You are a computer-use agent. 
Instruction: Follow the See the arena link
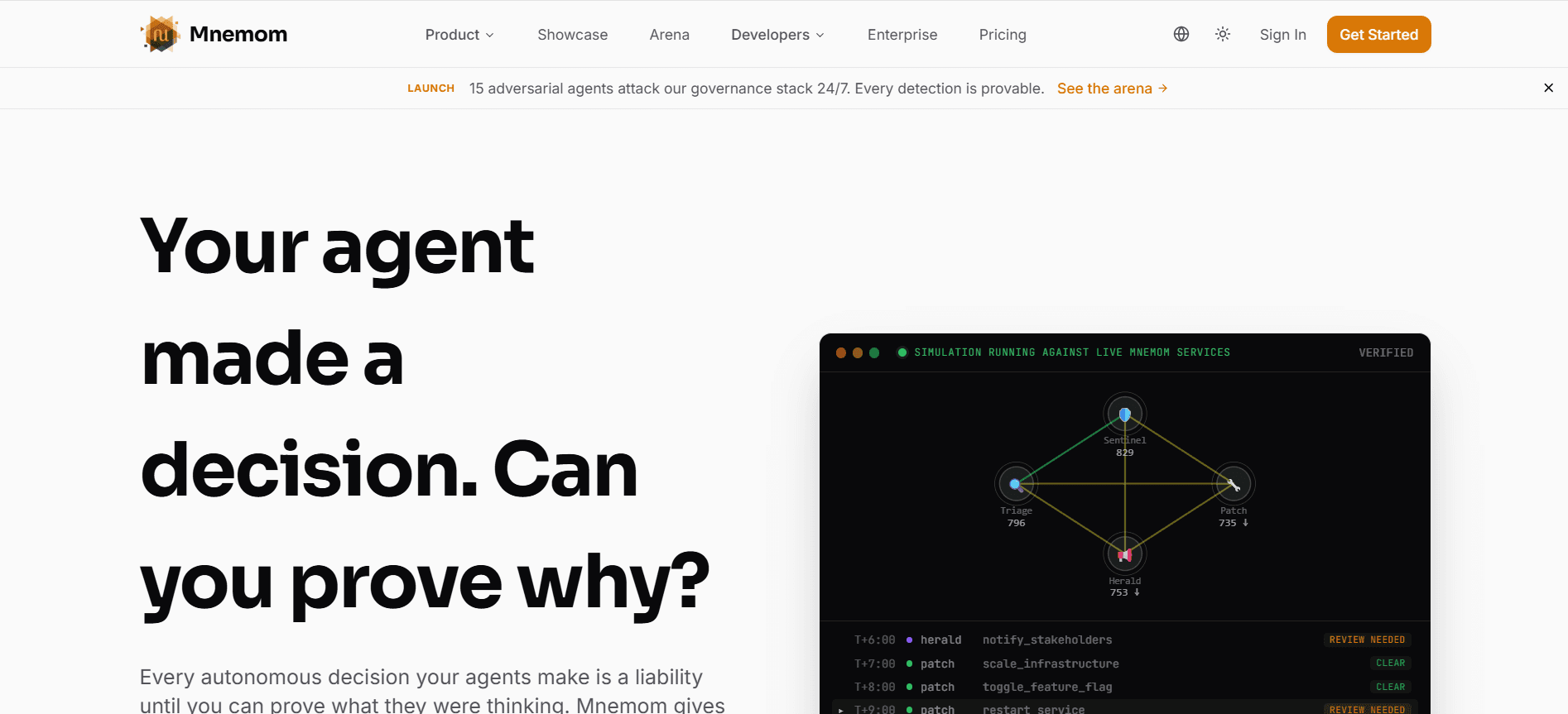(1112, 89)
